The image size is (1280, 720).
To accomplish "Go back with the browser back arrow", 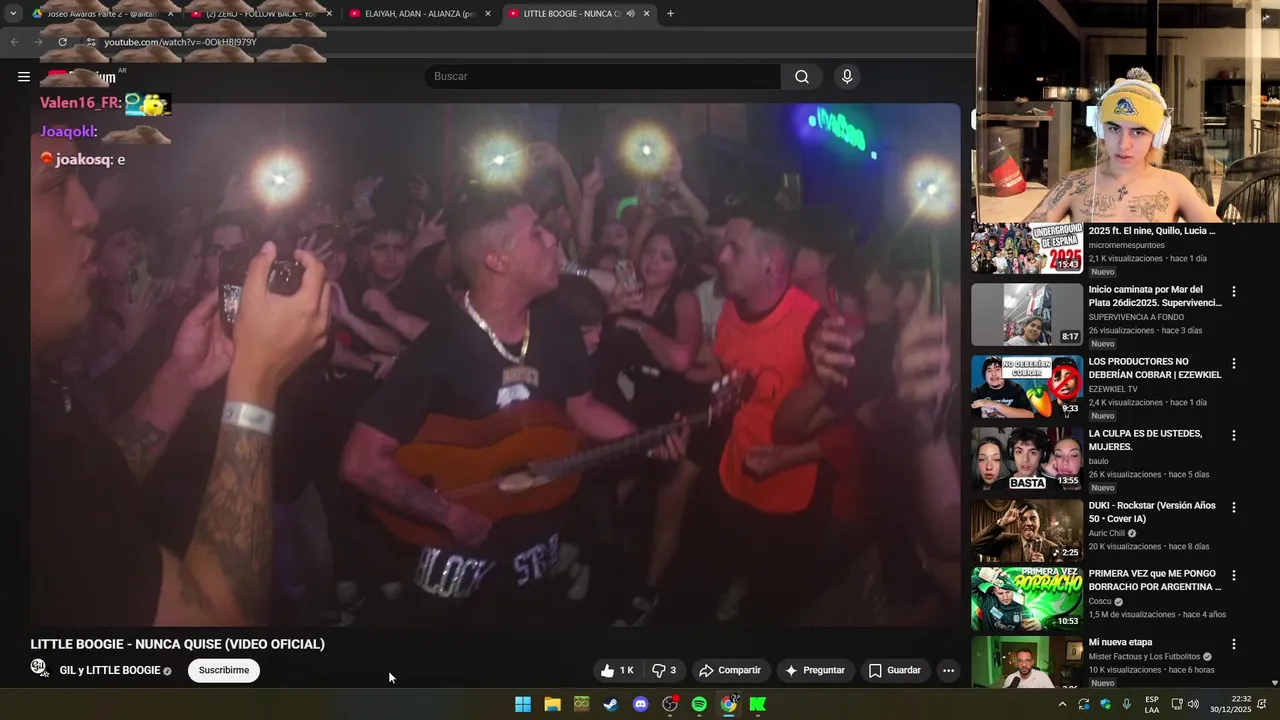I will [14, 42].
